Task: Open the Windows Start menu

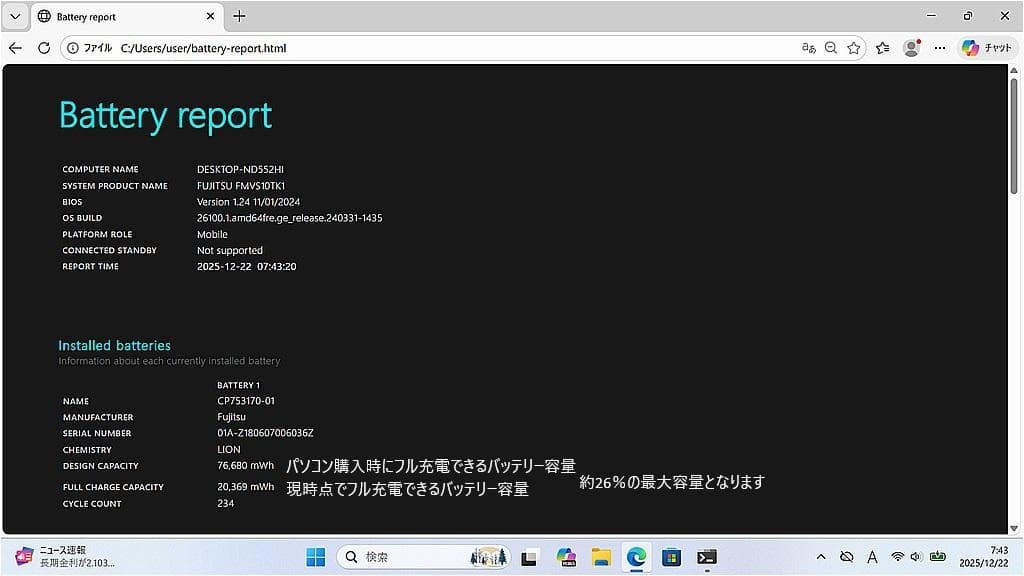Action: coord(315,556)
